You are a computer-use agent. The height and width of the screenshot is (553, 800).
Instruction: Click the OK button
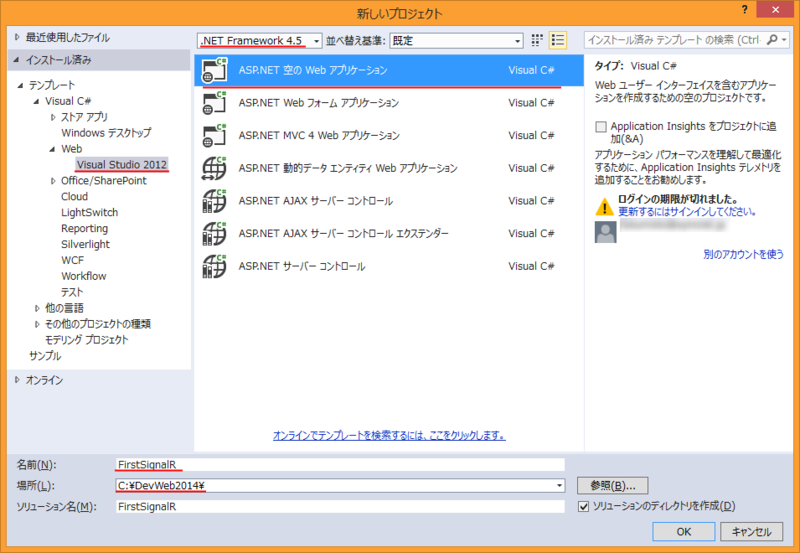coord(684,532)
